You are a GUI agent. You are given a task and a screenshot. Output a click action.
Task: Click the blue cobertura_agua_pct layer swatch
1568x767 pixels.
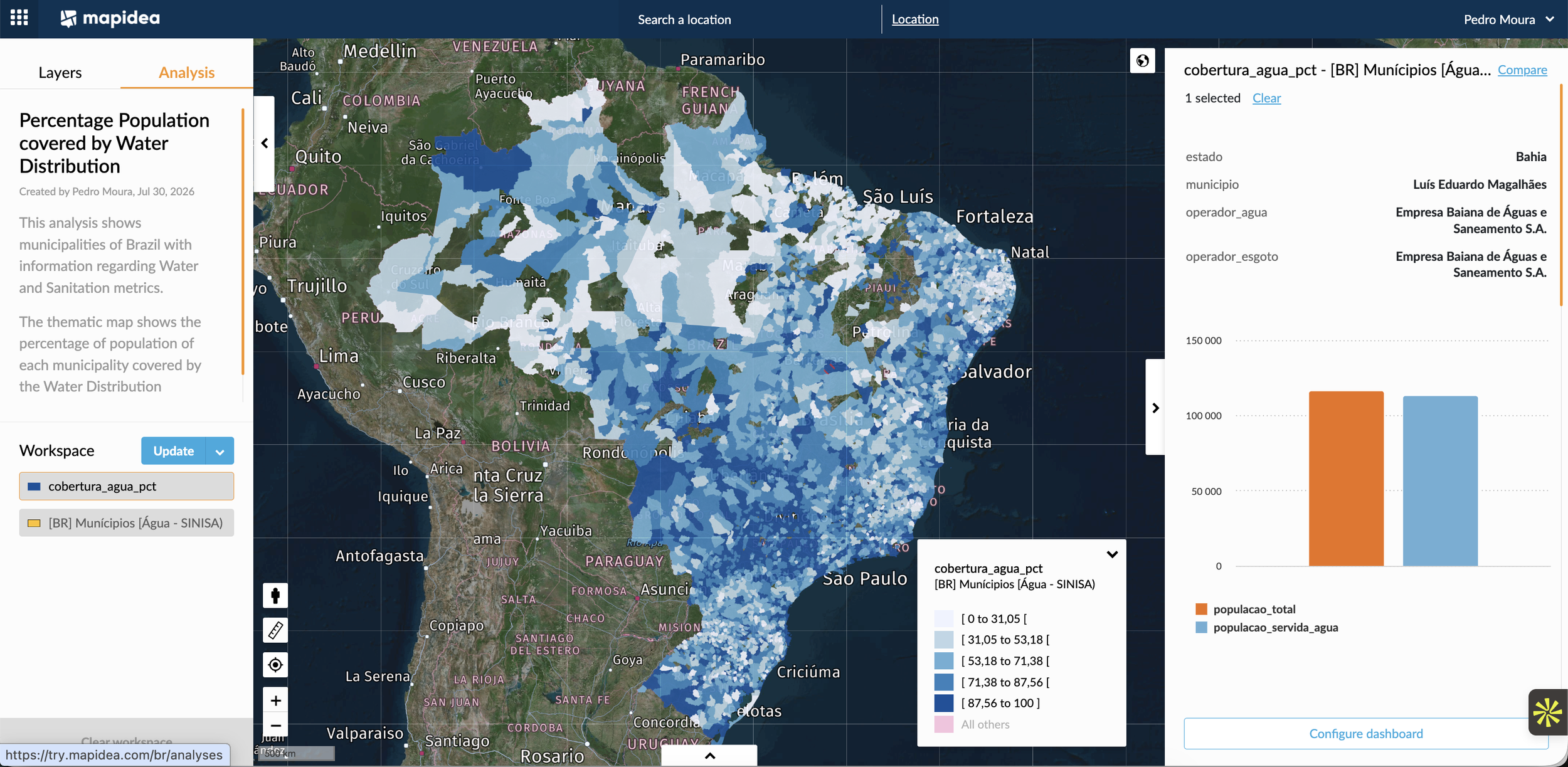coord(34,486)
